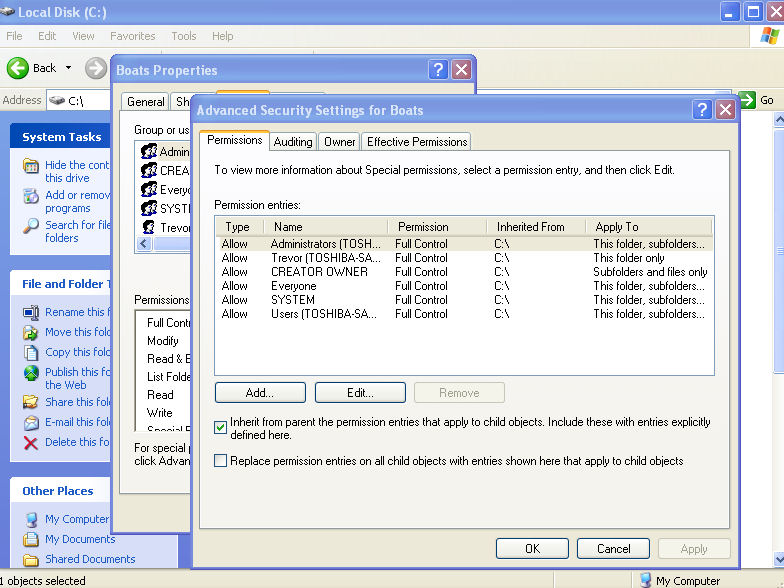Screen dimensions: 784x588
Task: Click the green Go arrow icon
Action: [x=747, y=100]
